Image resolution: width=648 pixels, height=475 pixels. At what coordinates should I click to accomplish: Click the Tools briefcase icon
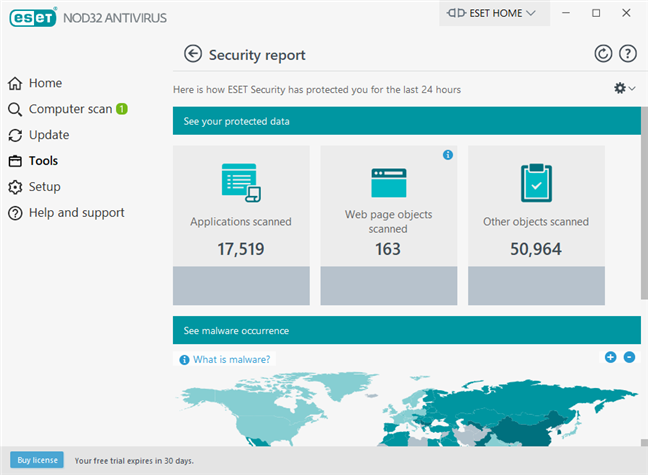coord(15,161)
